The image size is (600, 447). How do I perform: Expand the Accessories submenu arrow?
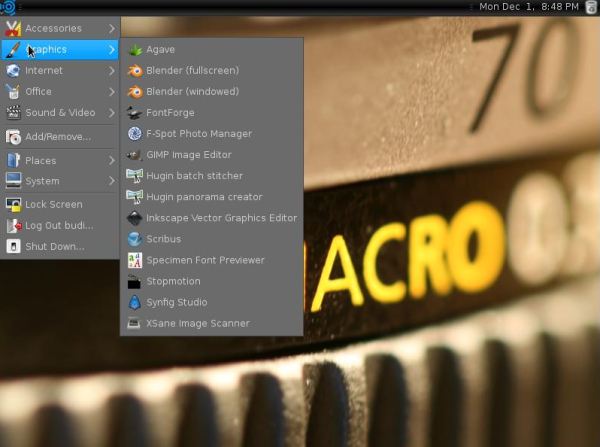(111, 28)
